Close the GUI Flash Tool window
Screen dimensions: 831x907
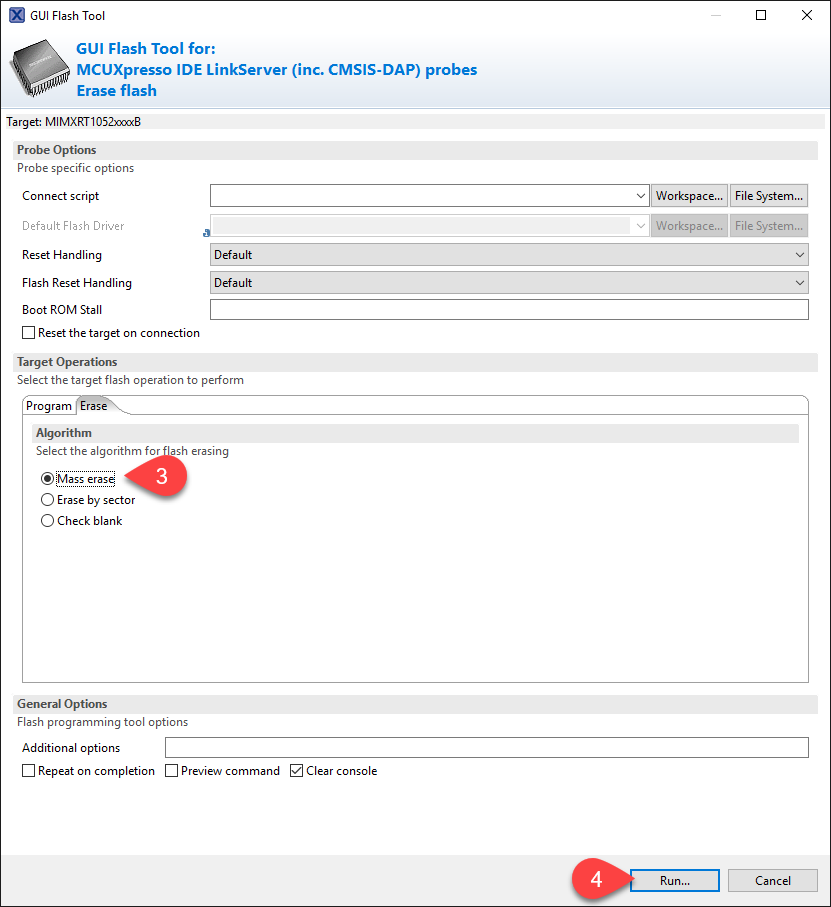tap(807, 16)
